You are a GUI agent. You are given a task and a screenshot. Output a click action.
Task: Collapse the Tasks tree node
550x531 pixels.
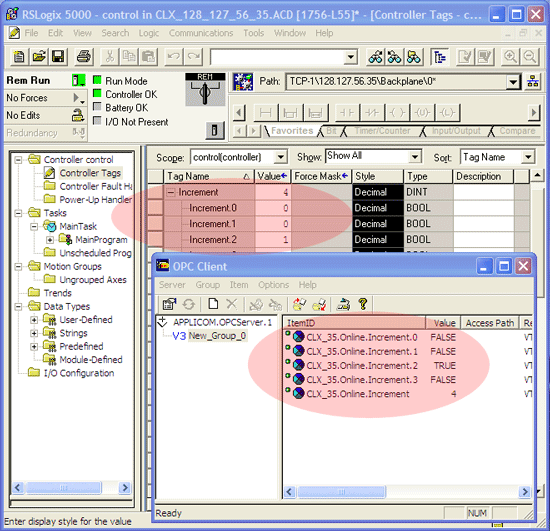click(18, 213)
